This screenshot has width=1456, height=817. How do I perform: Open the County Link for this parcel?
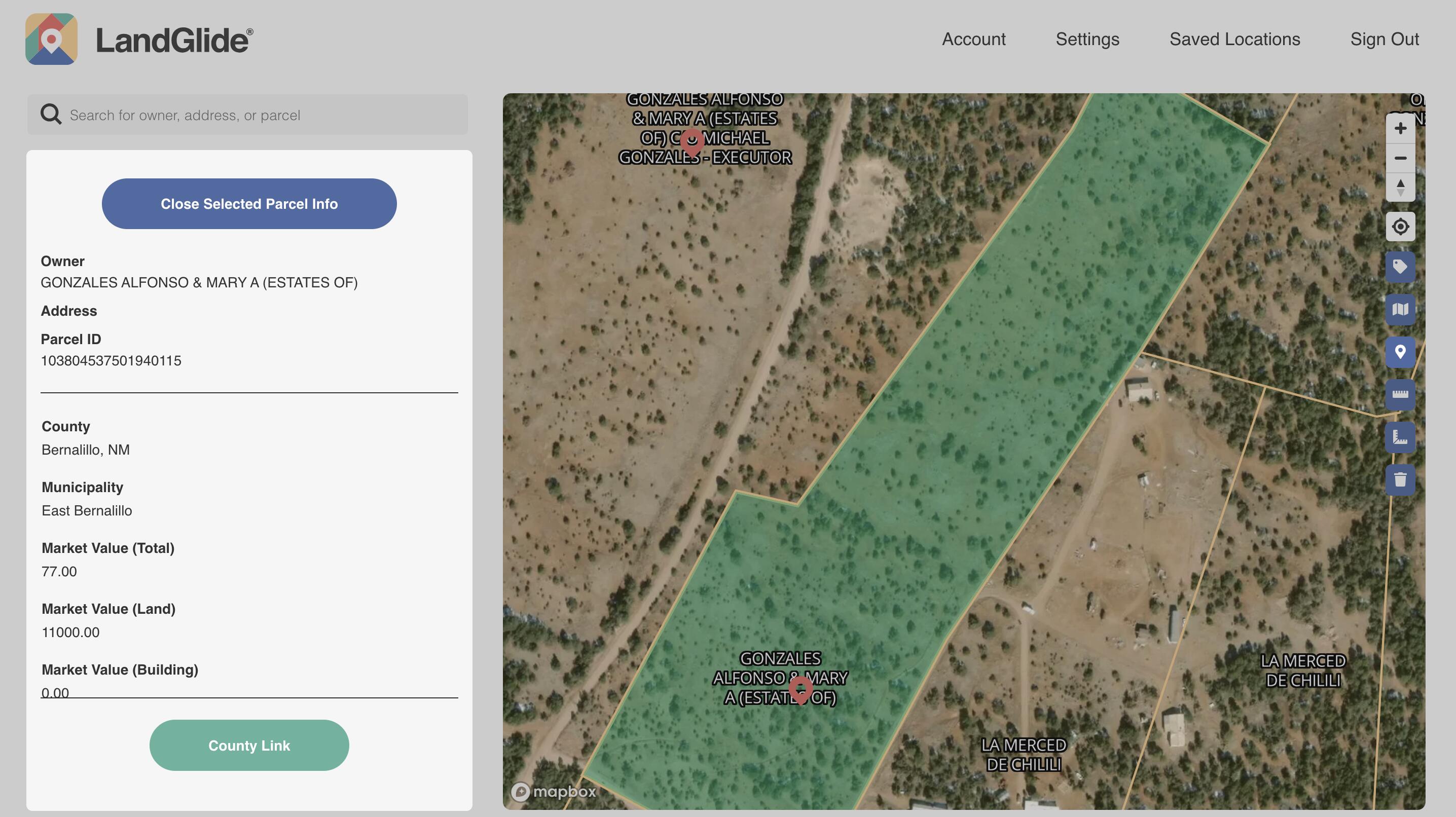(249, 745)
